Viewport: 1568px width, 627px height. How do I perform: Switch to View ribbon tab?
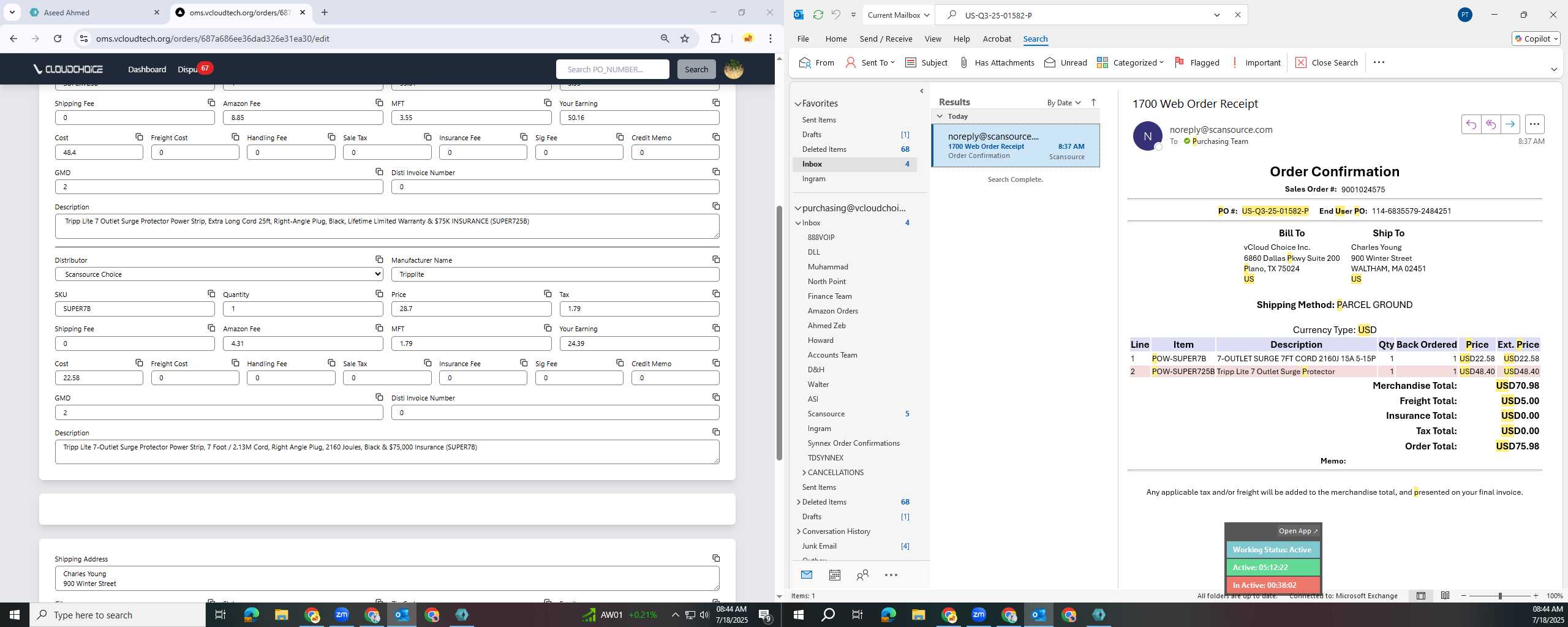pyautogui.click(x=932, y=39)
